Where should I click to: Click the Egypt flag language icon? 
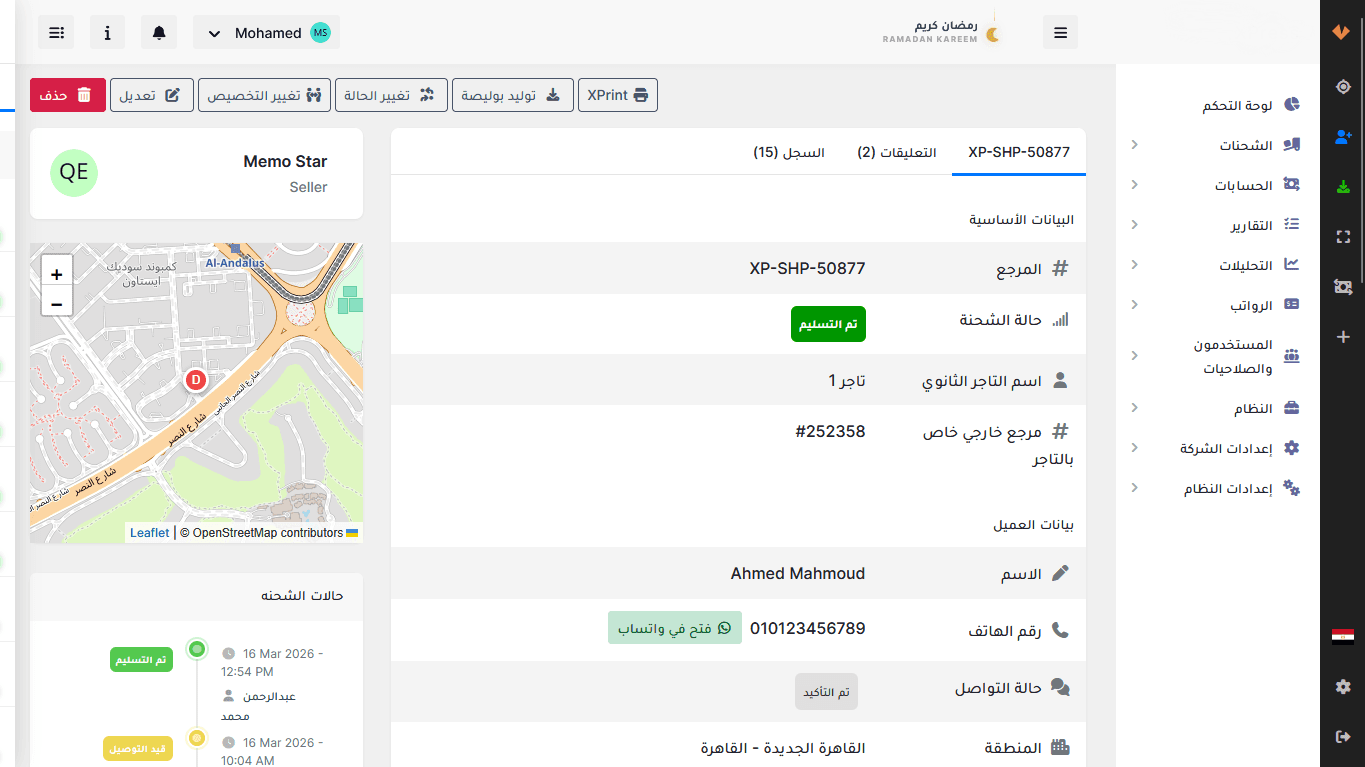1342,636
